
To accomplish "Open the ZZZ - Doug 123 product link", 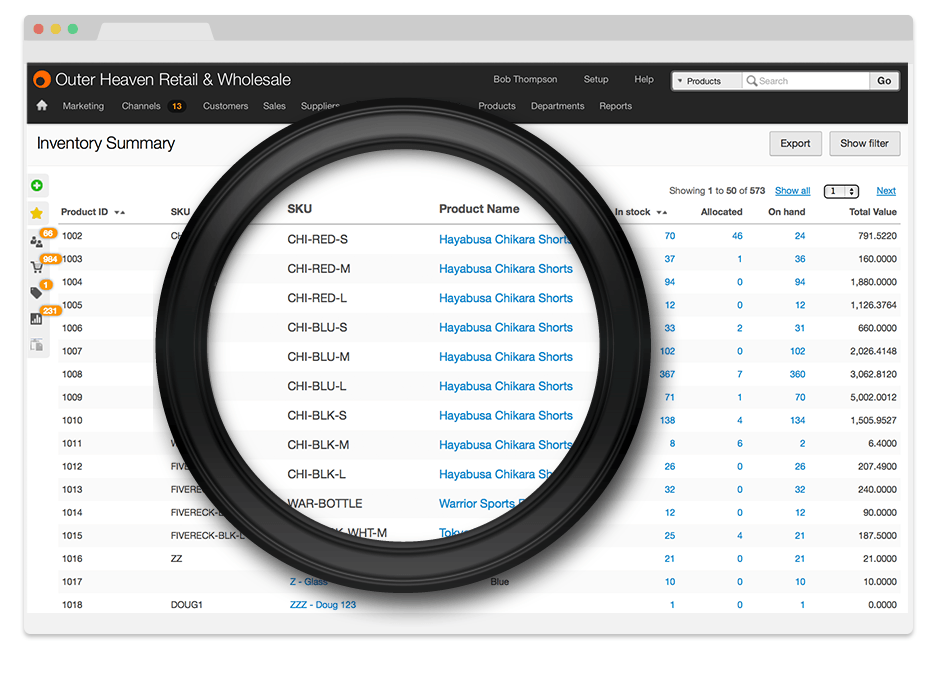I will click(323, 604).
